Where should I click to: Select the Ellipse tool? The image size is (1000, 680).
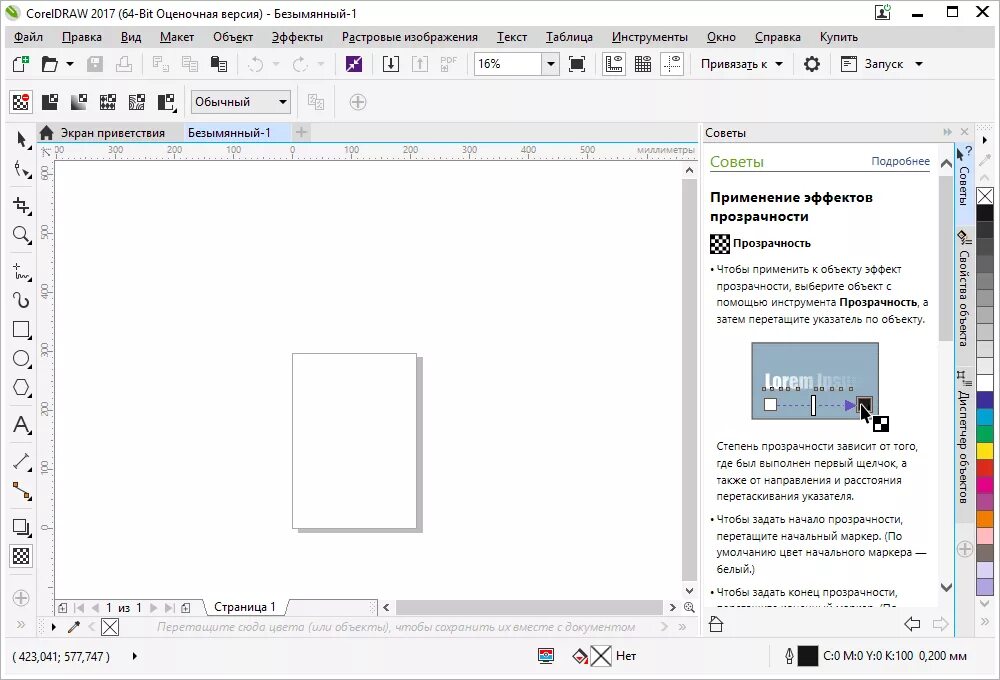pyautogui.click(x=22, y=358)
